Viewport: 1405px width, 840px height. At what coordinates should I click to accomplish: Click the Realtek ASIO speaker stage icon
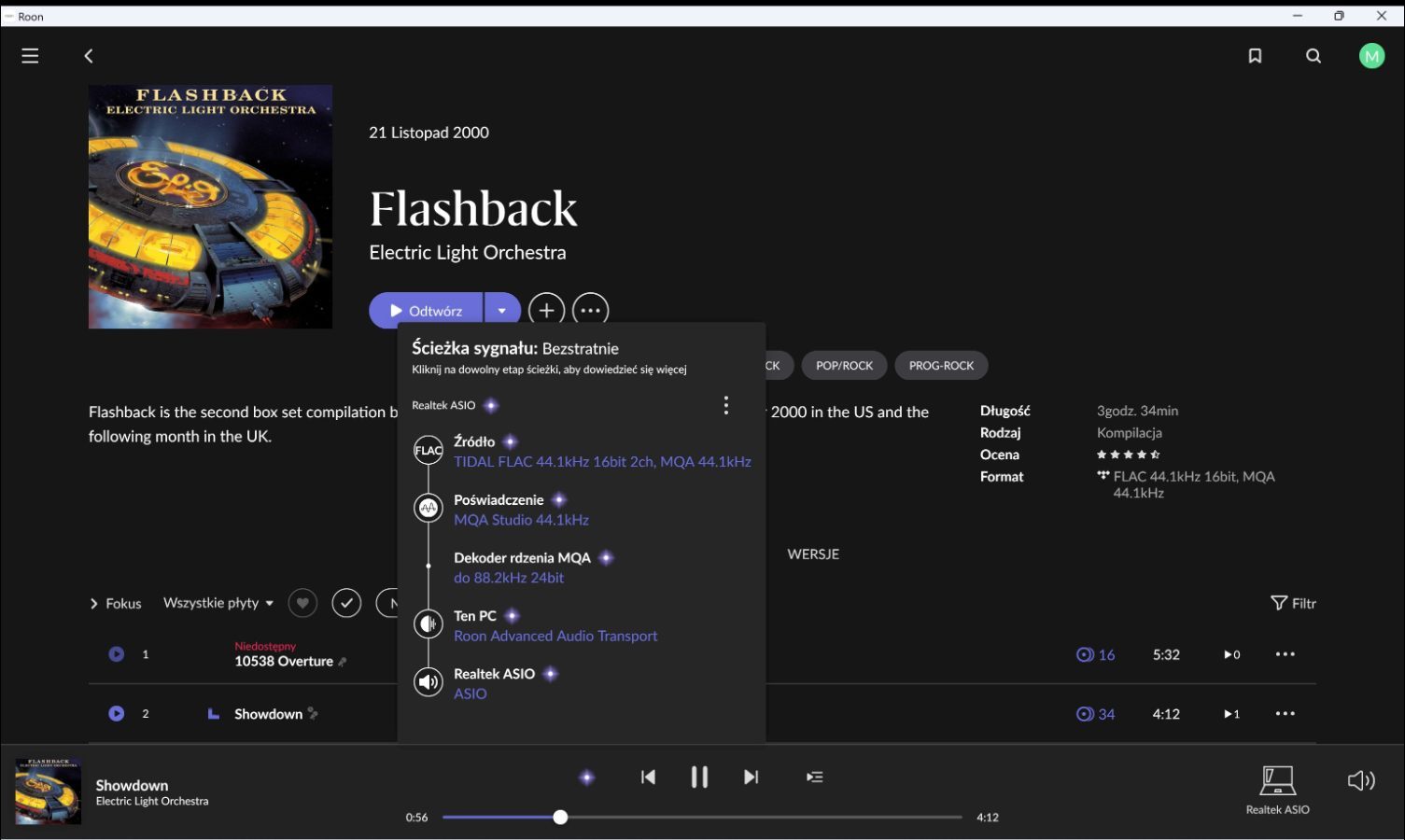(429, 682)
